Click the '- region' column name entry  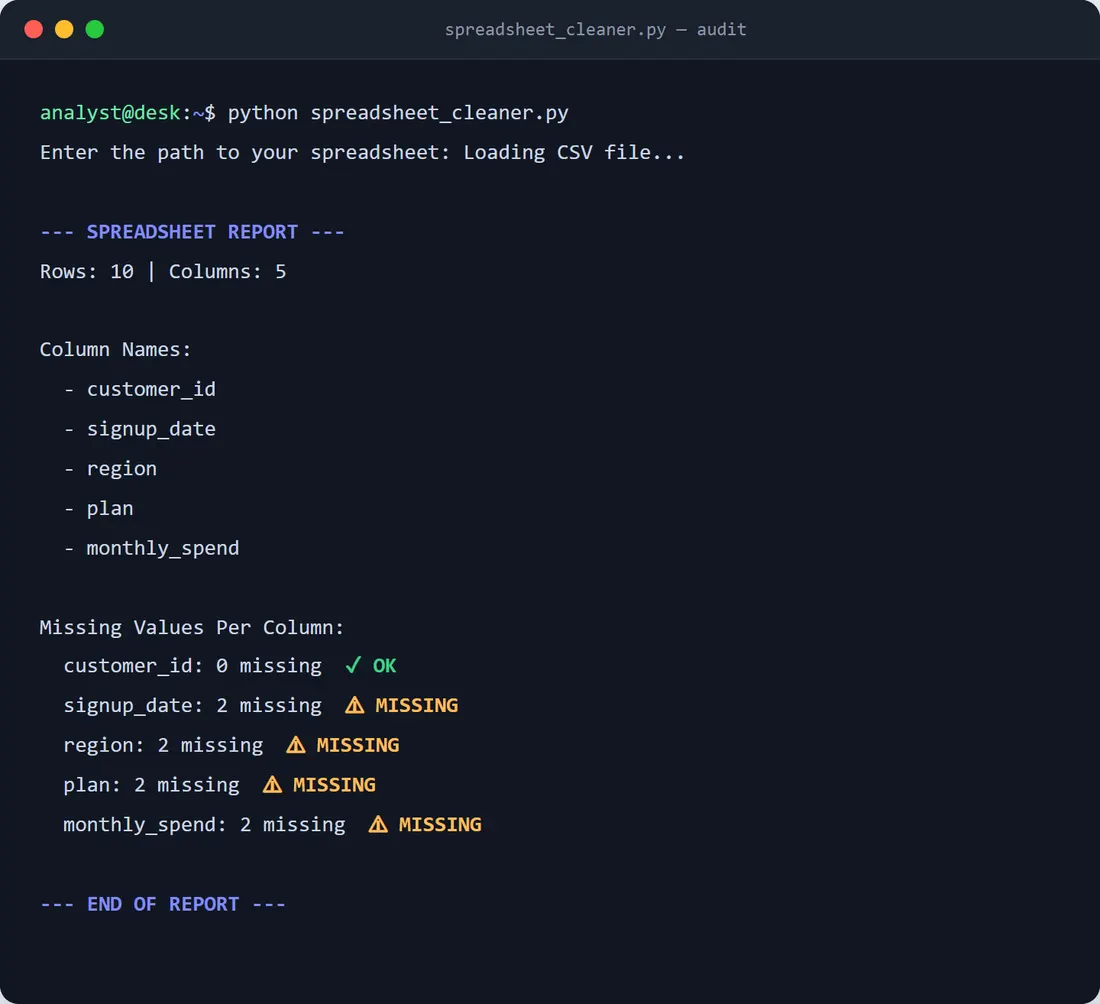[x=110, y=469]
